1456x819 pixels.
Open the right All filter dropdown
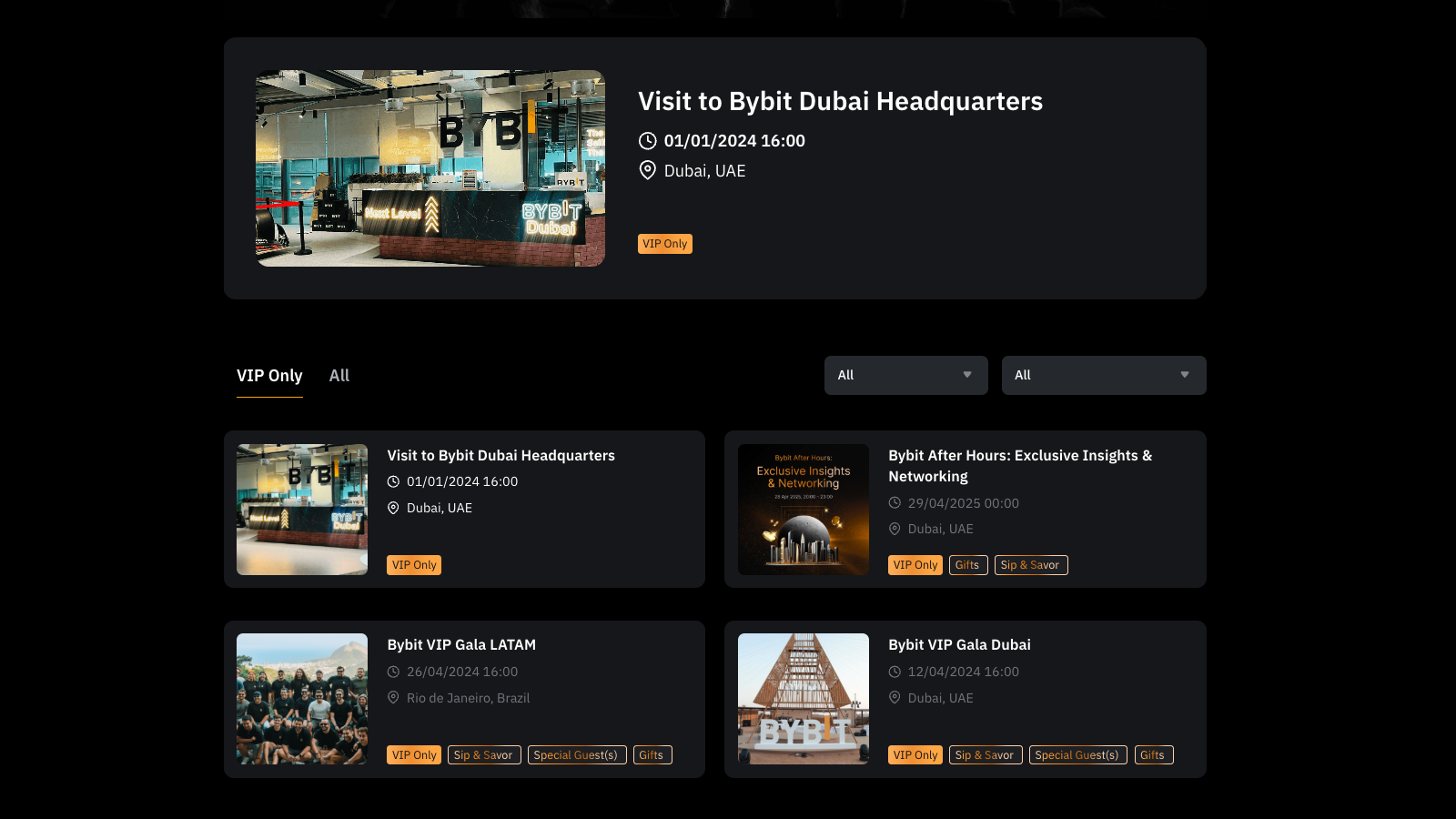1104,375
